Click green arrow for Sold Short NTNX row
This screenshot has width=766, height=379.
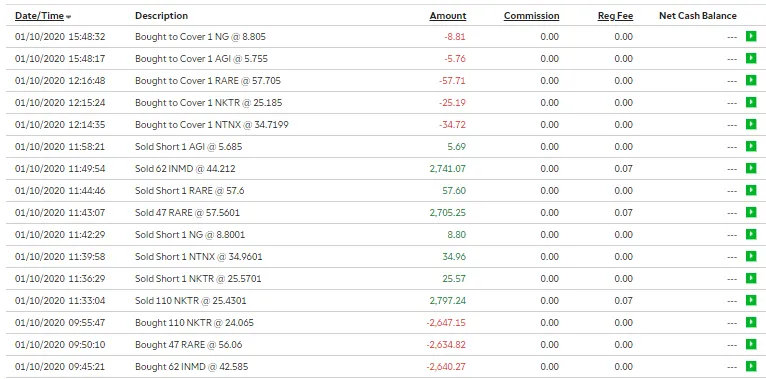pyautogui.click(x=751, y=256)
